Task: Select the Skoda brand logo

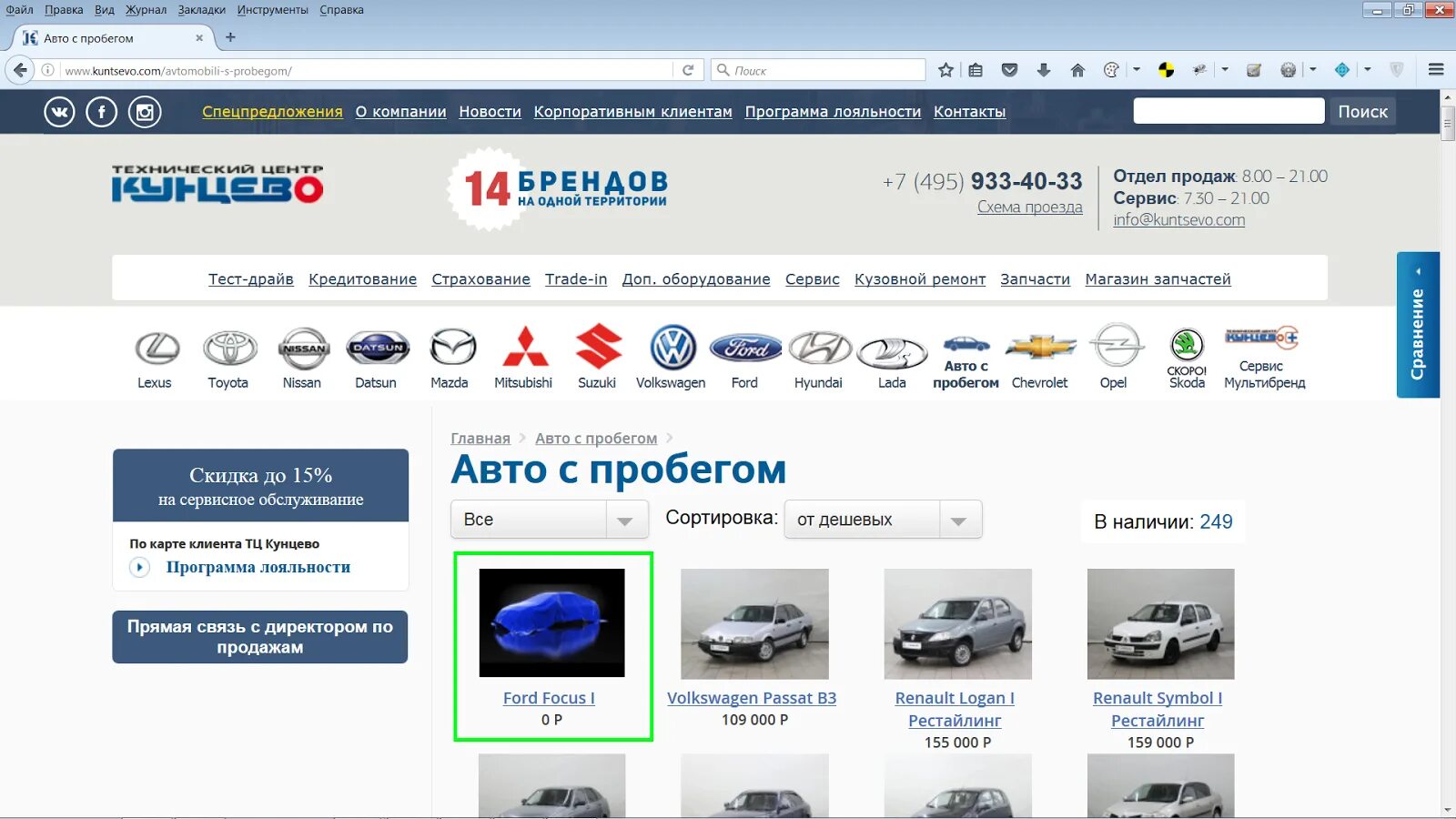Action: pos(1187,346)
